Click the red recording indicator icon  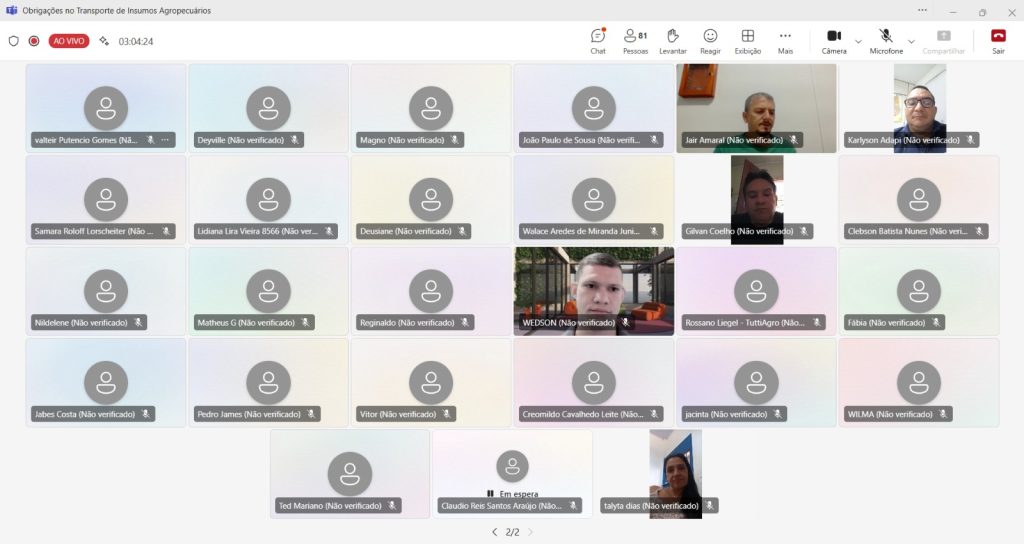coord(34,41)
